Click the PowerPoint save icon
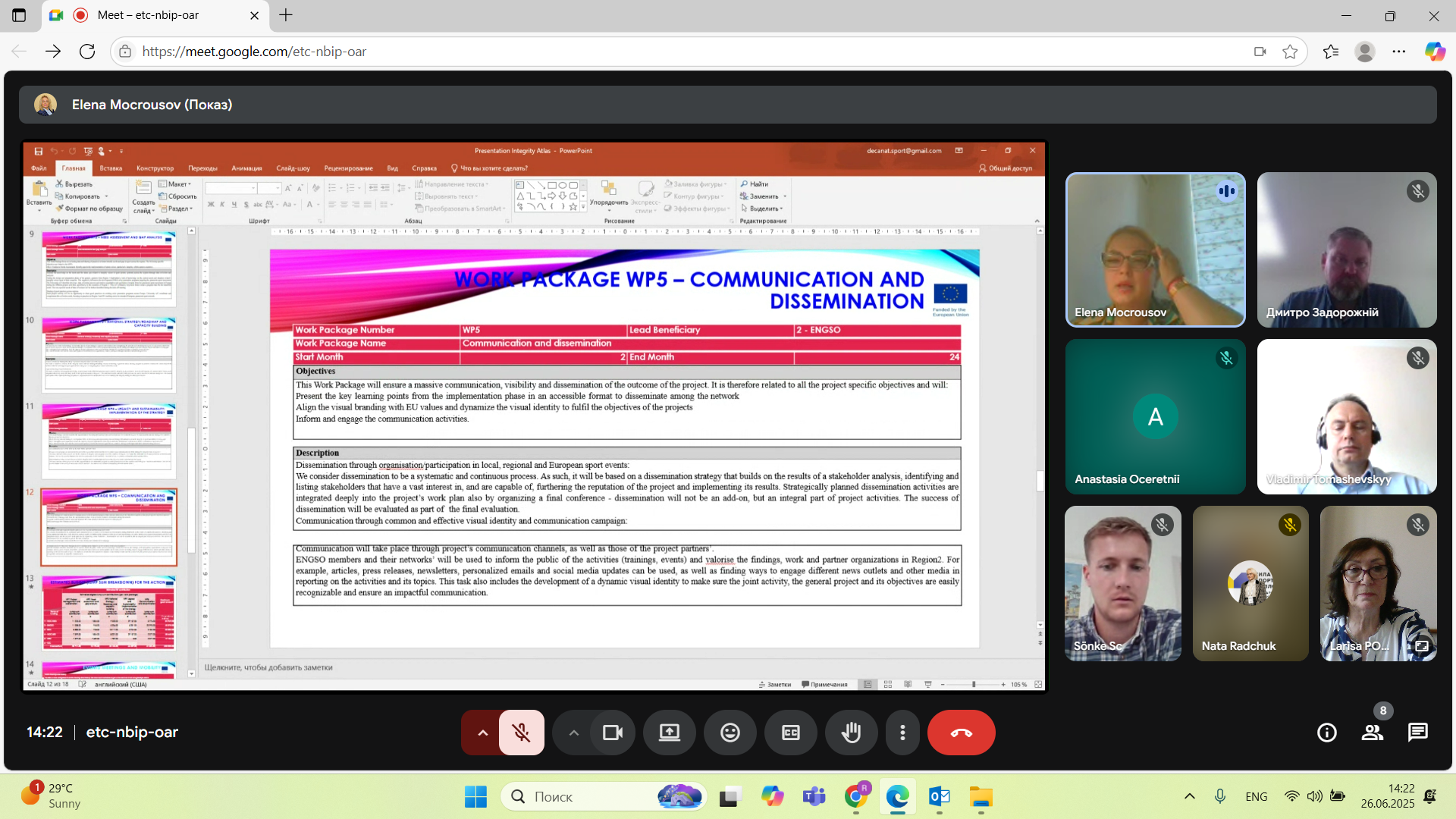Viewport: 1456px width, 819px height. point(39,151)
